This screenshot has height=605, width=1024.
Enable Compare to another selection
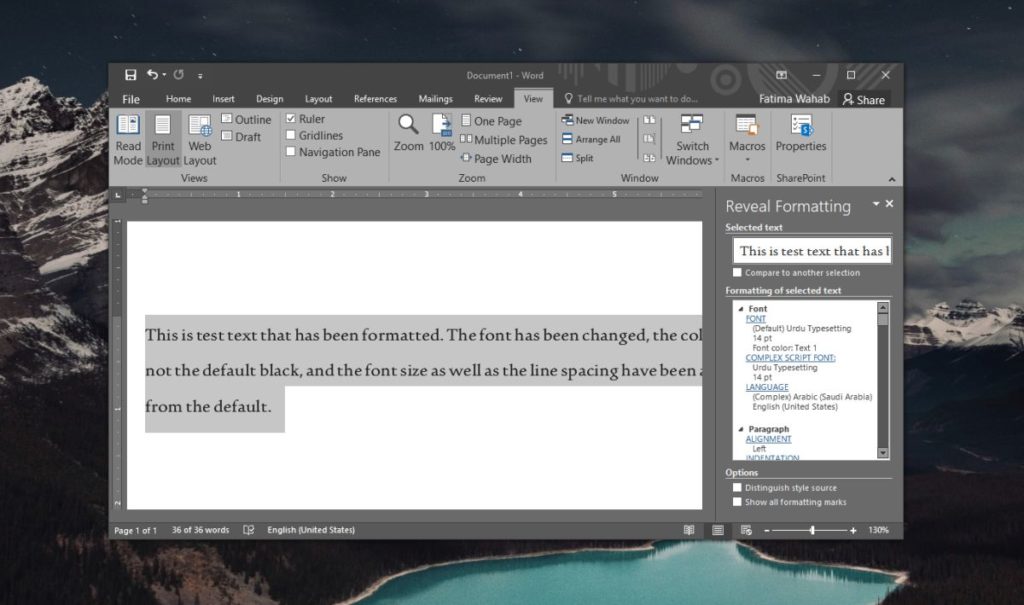(735, 272)
